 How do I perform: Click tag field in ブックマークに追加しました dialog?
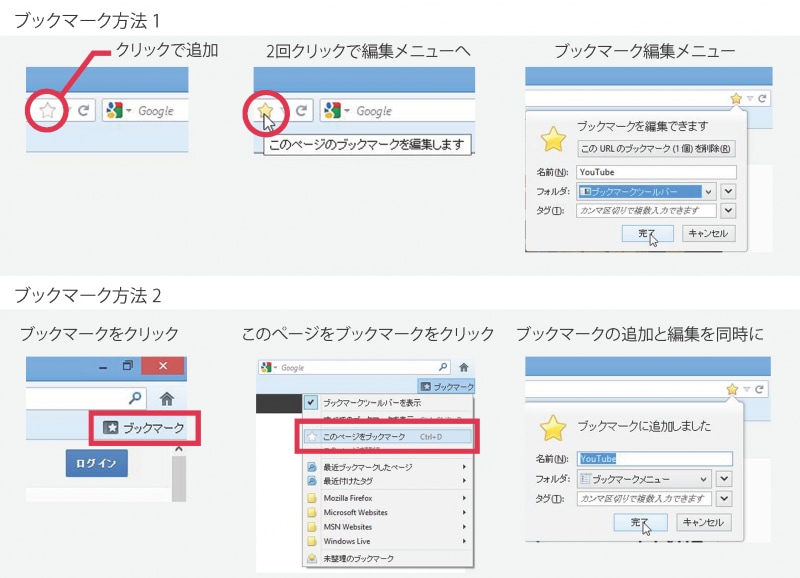click(644, 498)
